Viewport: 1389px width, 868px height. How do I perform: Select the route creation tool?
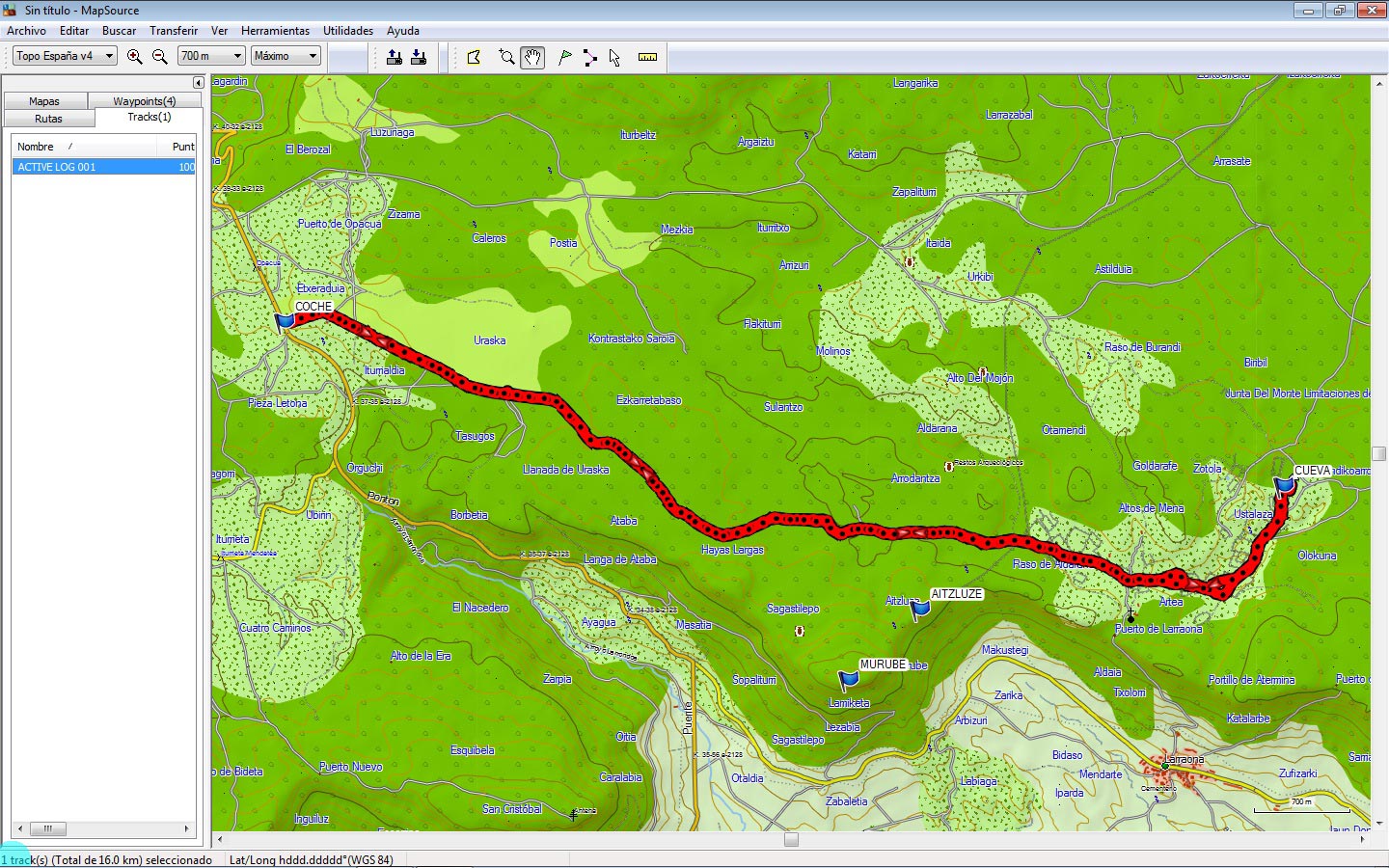589,57
